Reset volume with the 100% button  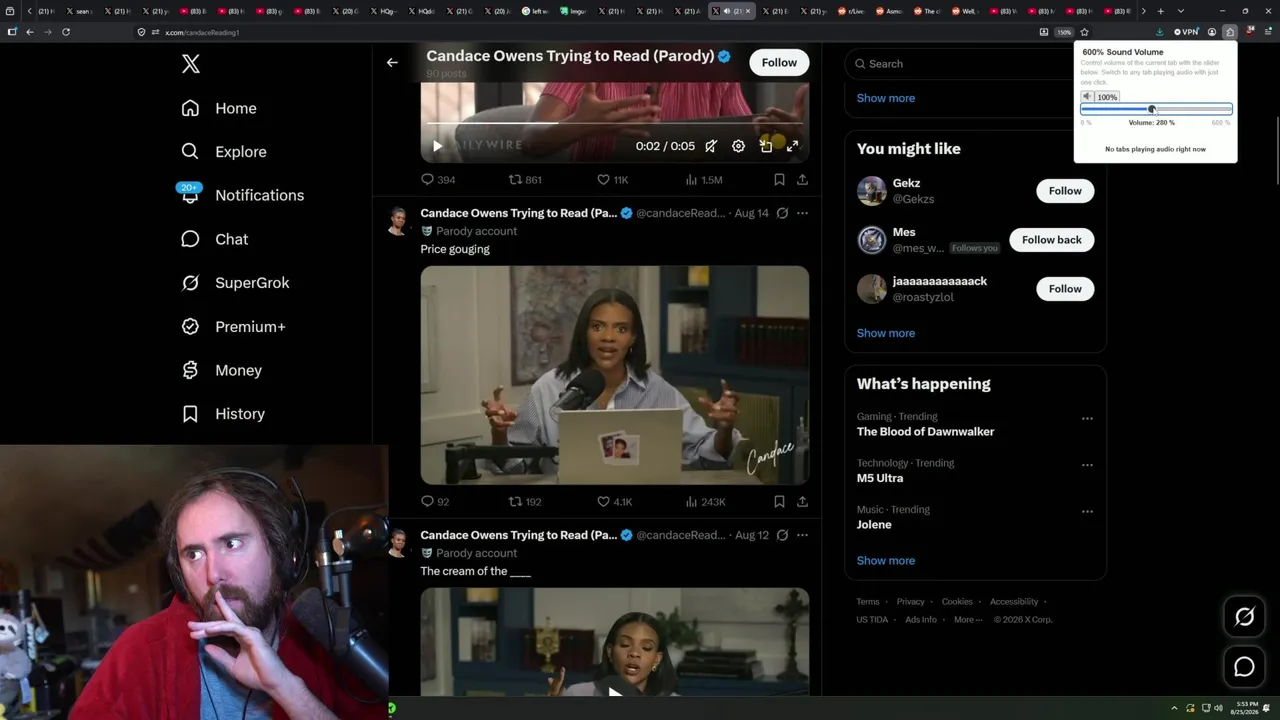click(1107, 97)
